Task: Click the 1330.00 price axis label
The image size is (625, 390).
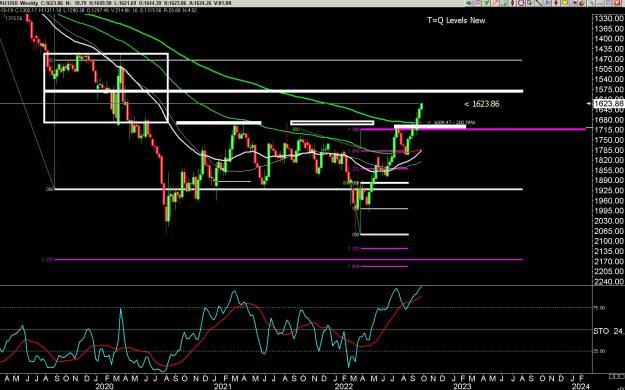Action: pyautogui.click(x=609, y=18)
